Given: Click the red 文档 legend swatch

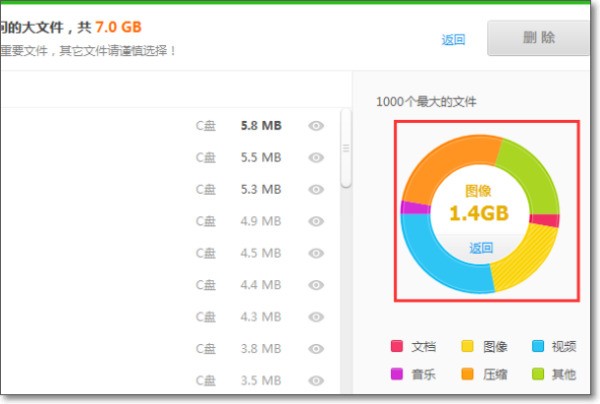Looking at the screenshot, I should click(x=397, y=346).
